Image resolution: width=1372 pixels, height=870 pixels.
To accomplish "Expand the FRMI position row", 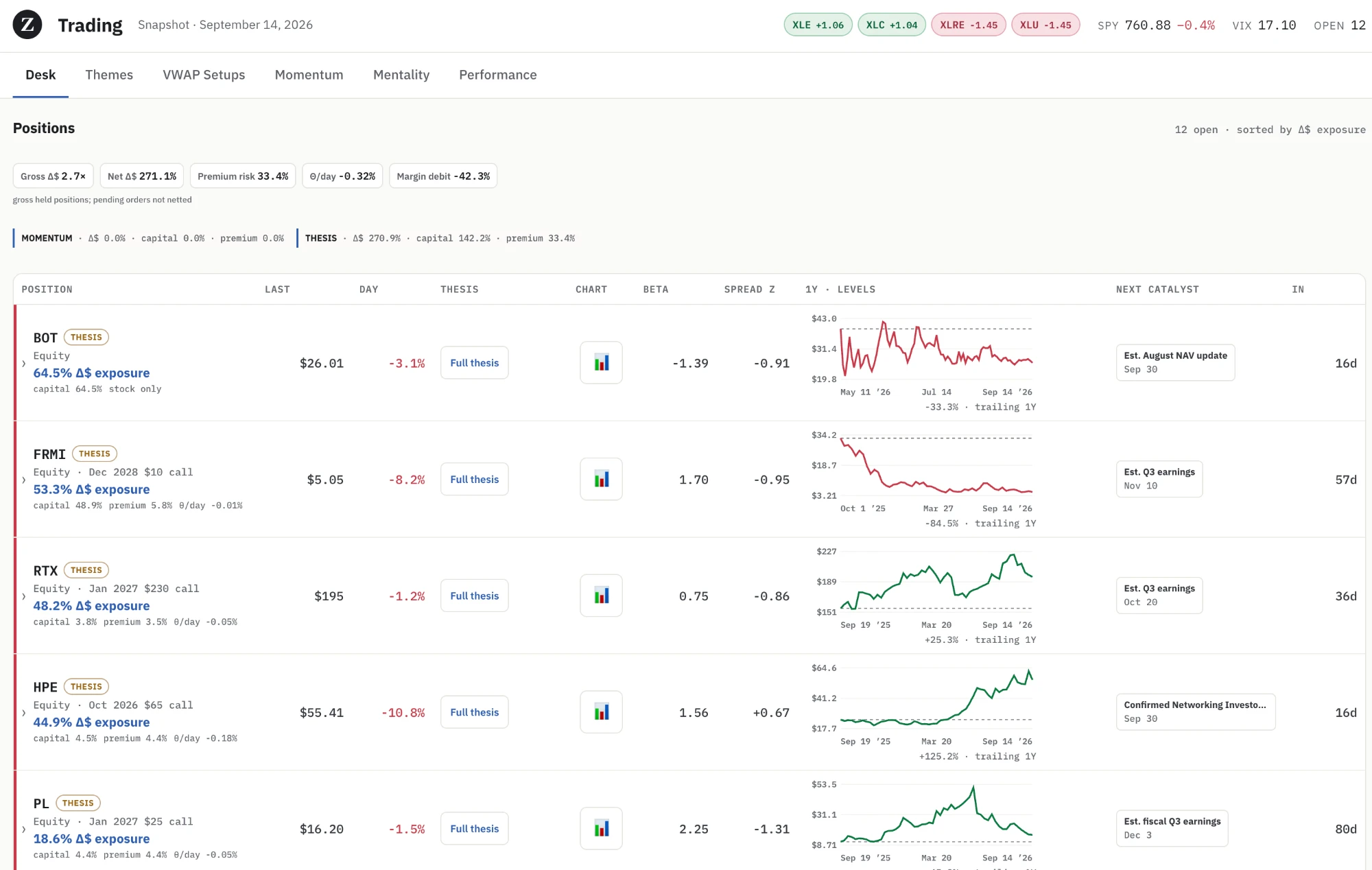I will point(24,480).
